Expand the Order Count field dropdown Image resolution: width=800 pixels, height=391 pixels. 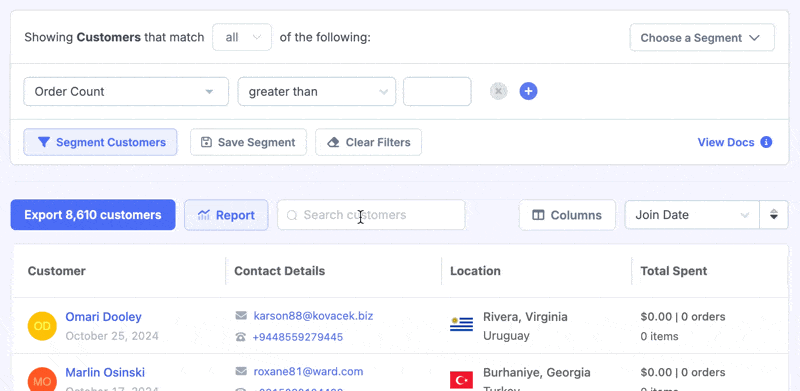[x=126, y=92]
